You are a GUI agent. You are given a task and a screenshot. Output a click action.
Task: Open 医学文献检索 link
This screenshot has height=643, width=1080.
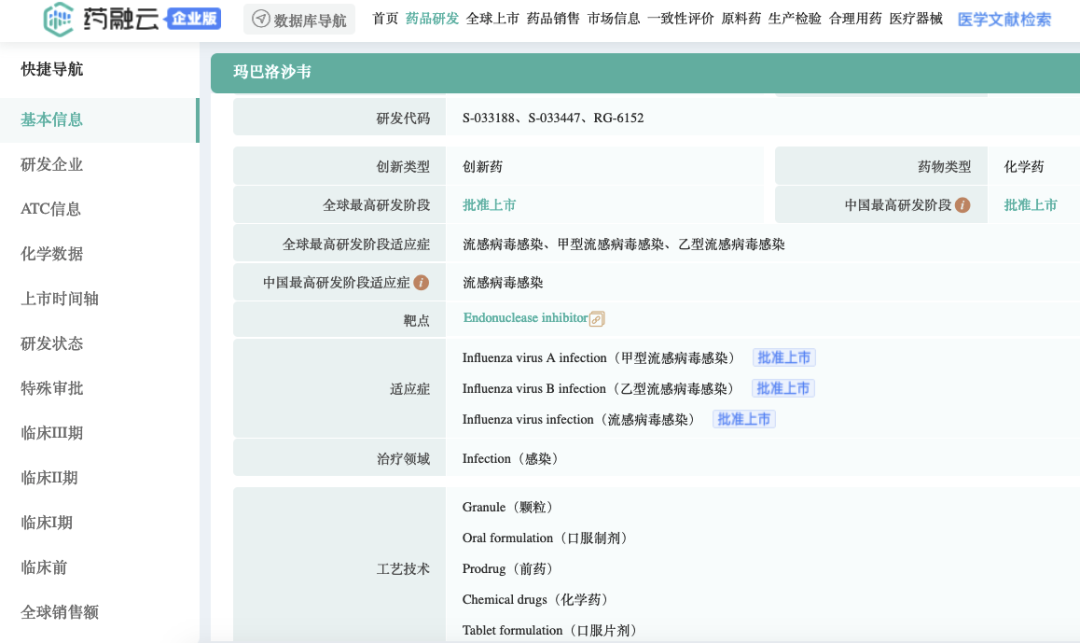tap(1004, 19)
